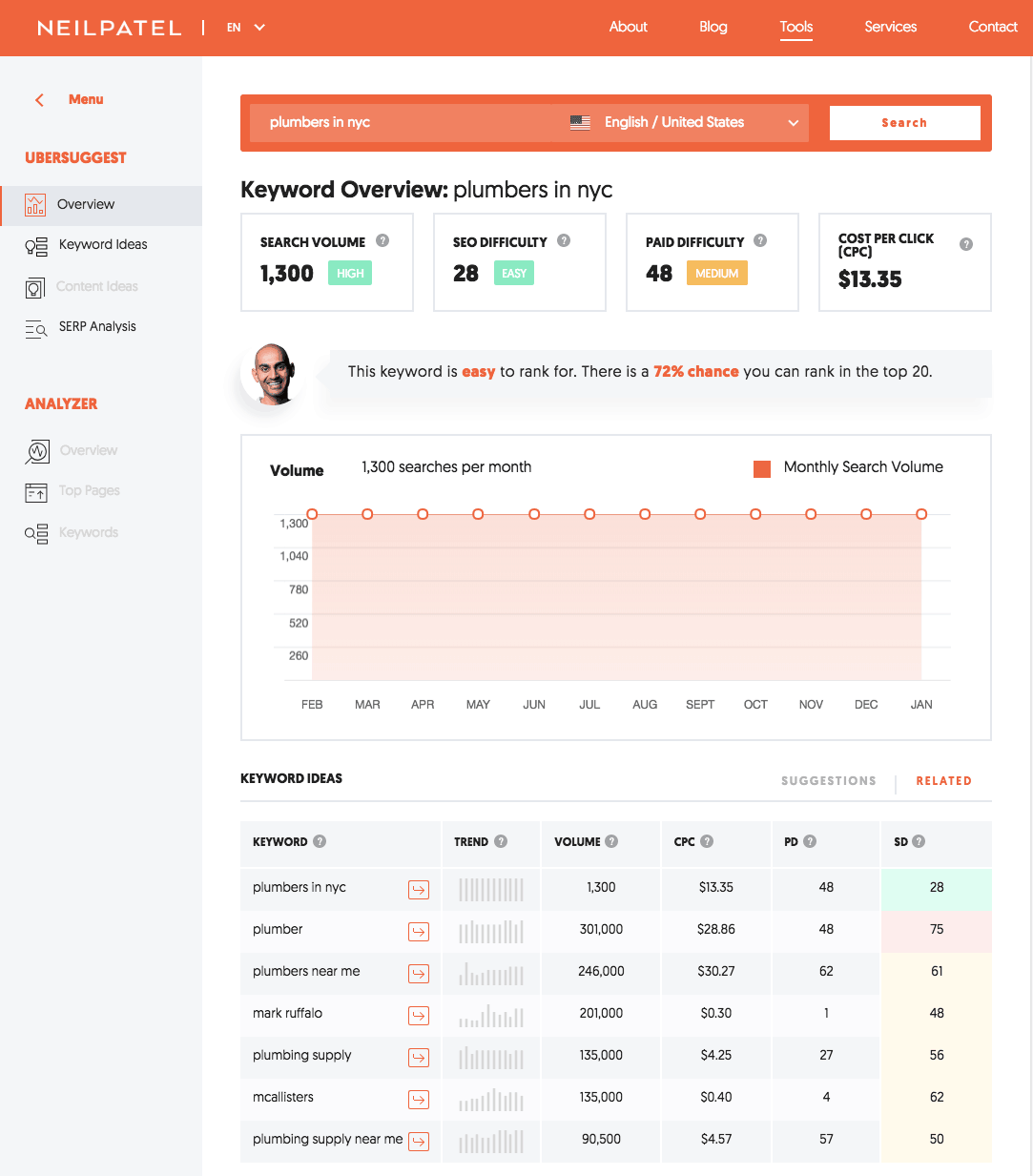This screenshot has width=1033, height=1176.
Task: Click arrow icon for mcallisters row
Action: (x=419, y=1100)
